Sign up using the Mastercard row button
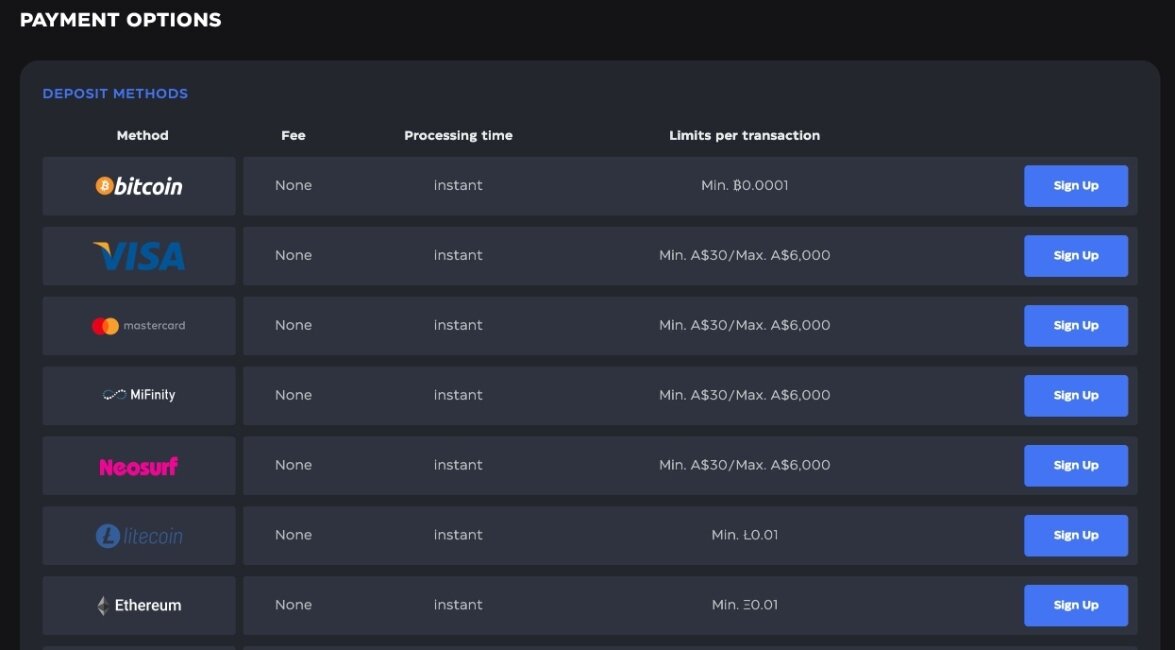Image resolution: width=1175 pixels, height=650 pixels. click(1075, 326)
